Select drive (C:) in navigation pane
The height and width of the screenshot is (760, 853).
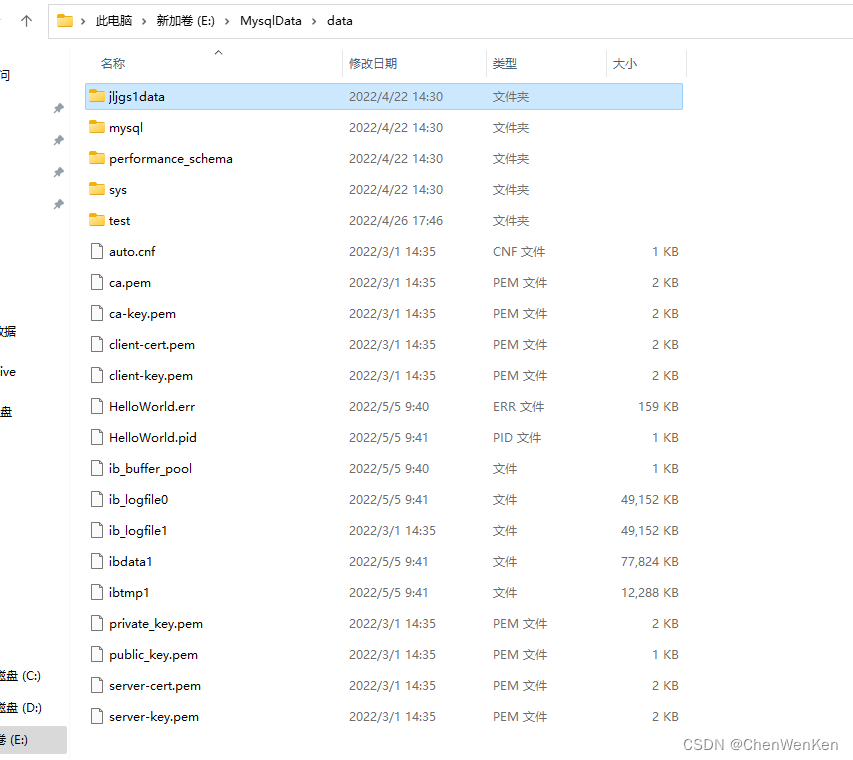tap(21, 676)
